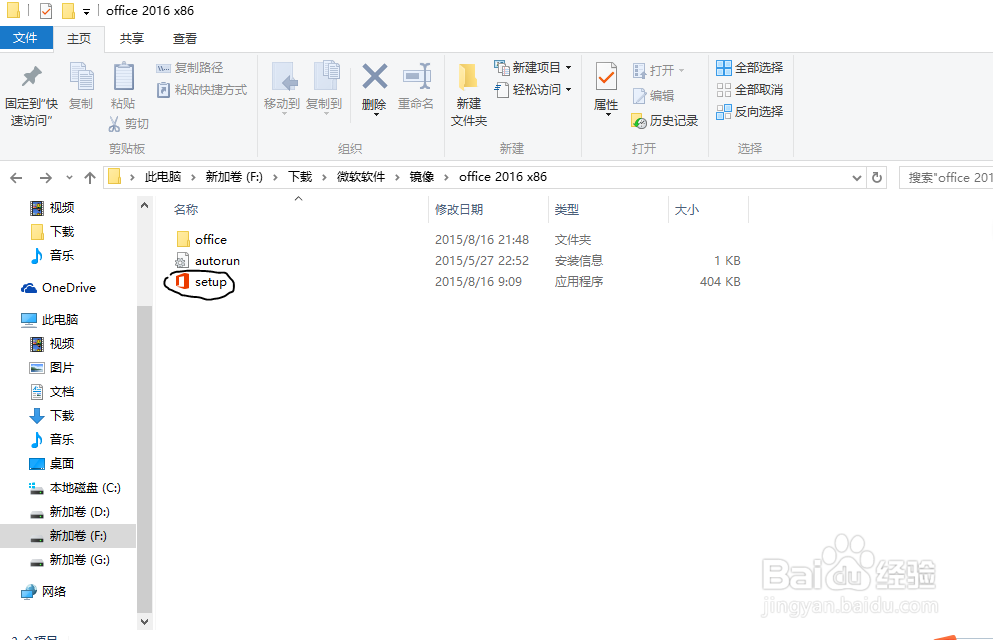993x640 pixels.
Task: Click Select All (全部选择)
Action: [750, 68]
